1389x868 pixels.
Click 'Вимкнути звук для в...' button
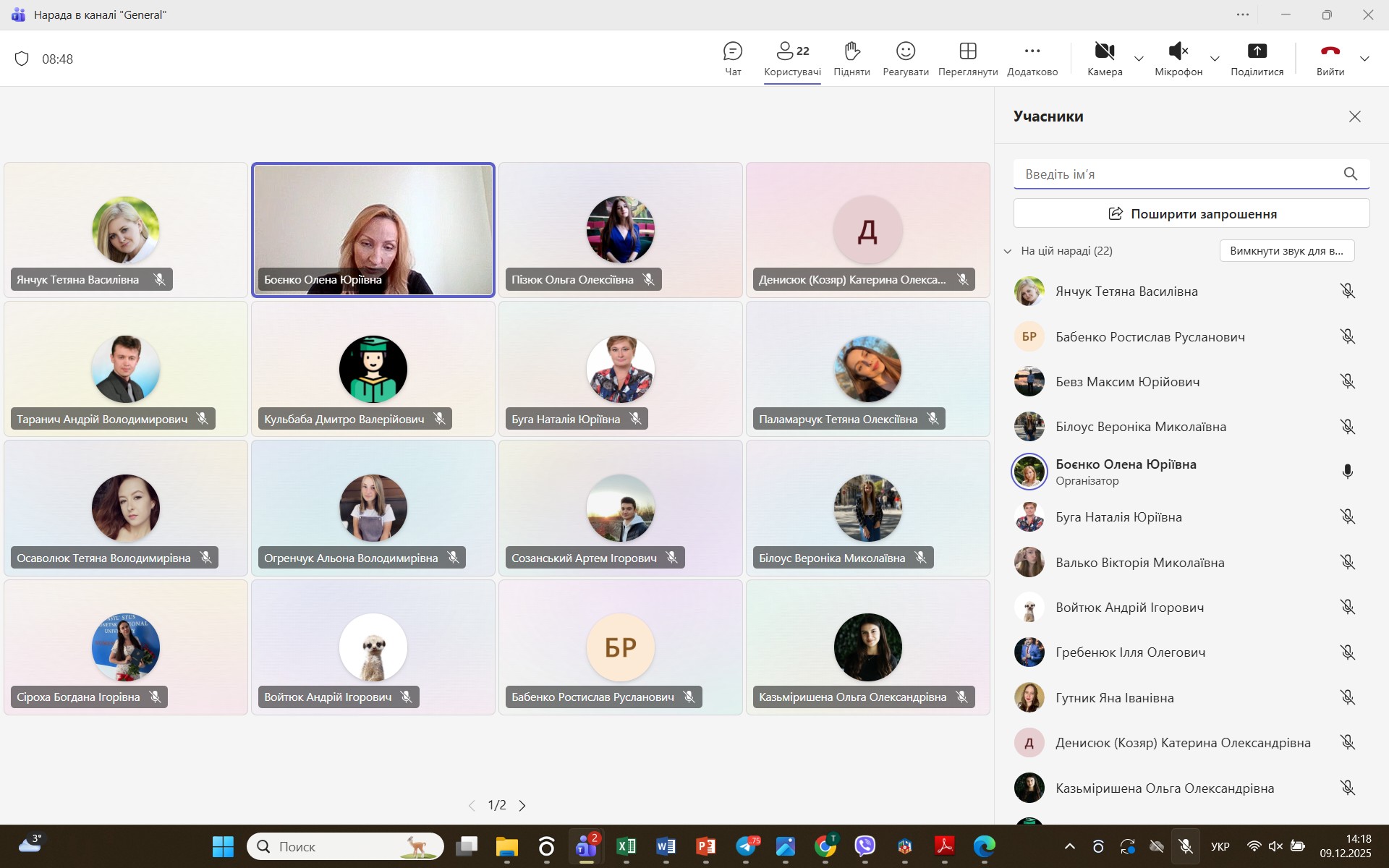pos(1286,251)
